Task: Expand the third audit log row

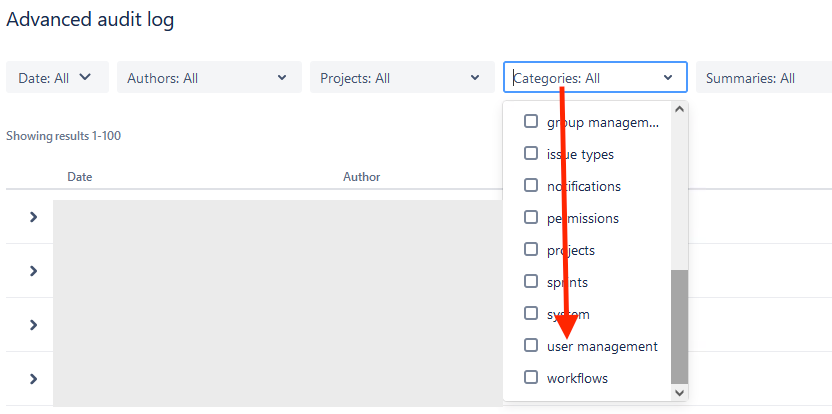Action: coord(33,325)
